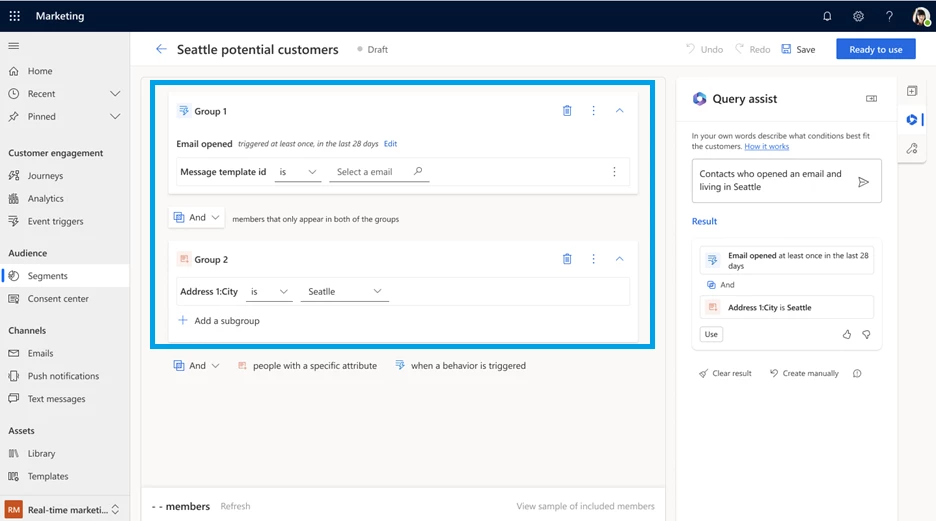The image size is (936, 521).
Task: Go back using the back arrow
Action: point(161,49)
